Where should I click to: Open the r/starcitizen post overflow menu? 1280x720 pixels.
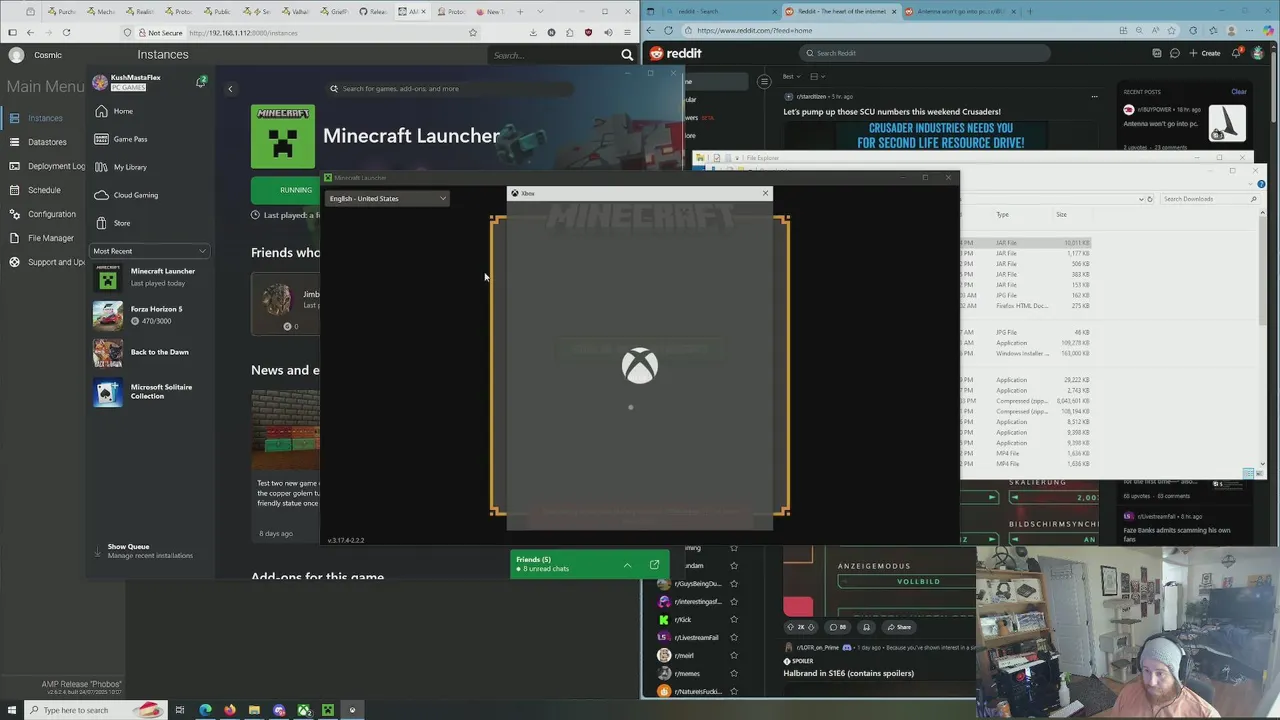tap(1094, 97)
